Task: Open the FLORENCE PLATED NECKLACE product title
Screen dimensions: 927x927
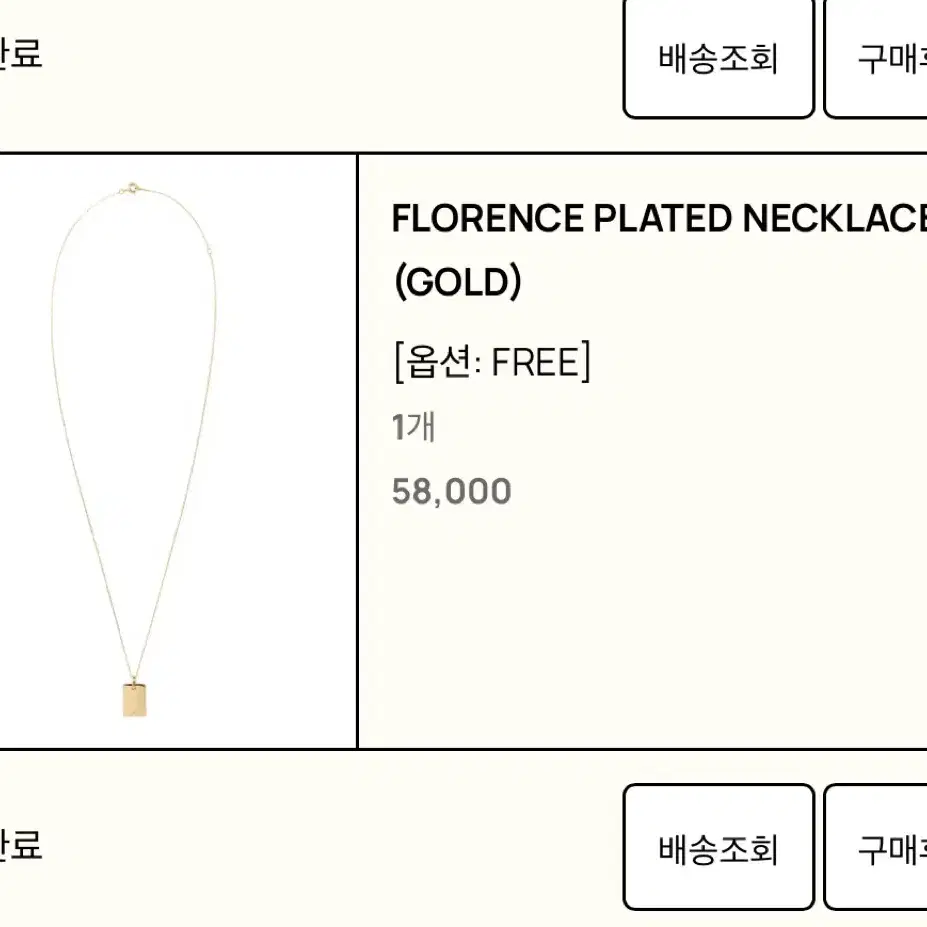Action: click(x=659, y=249)
